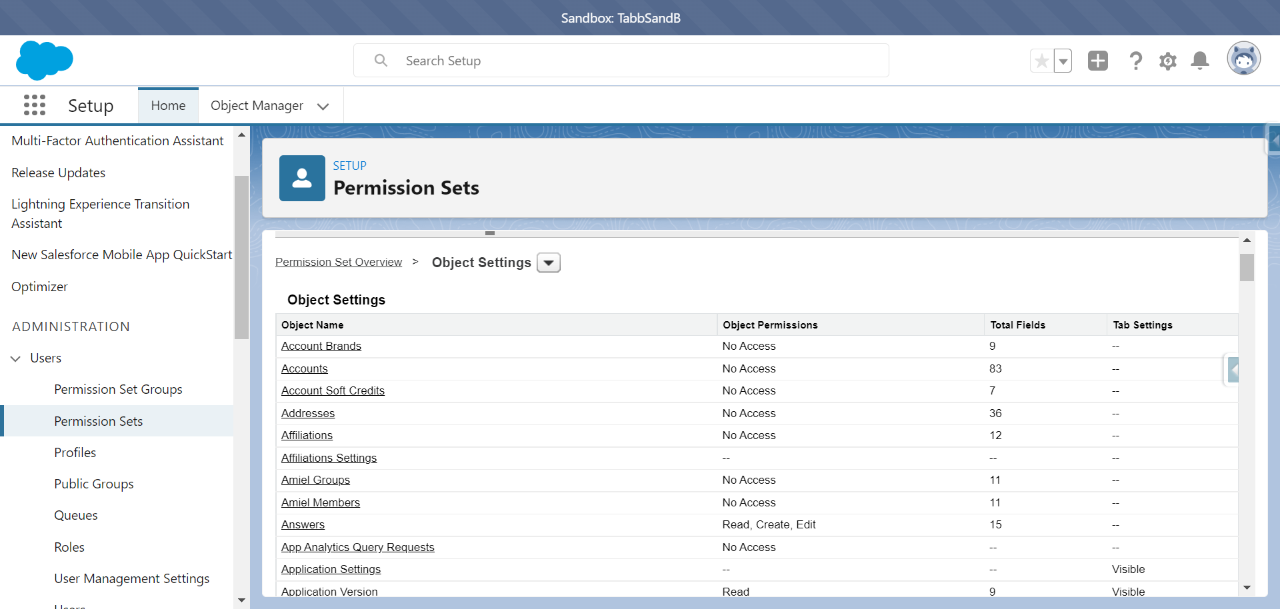Open Permission Set Groups in sidebar

(x=118, y=389)
